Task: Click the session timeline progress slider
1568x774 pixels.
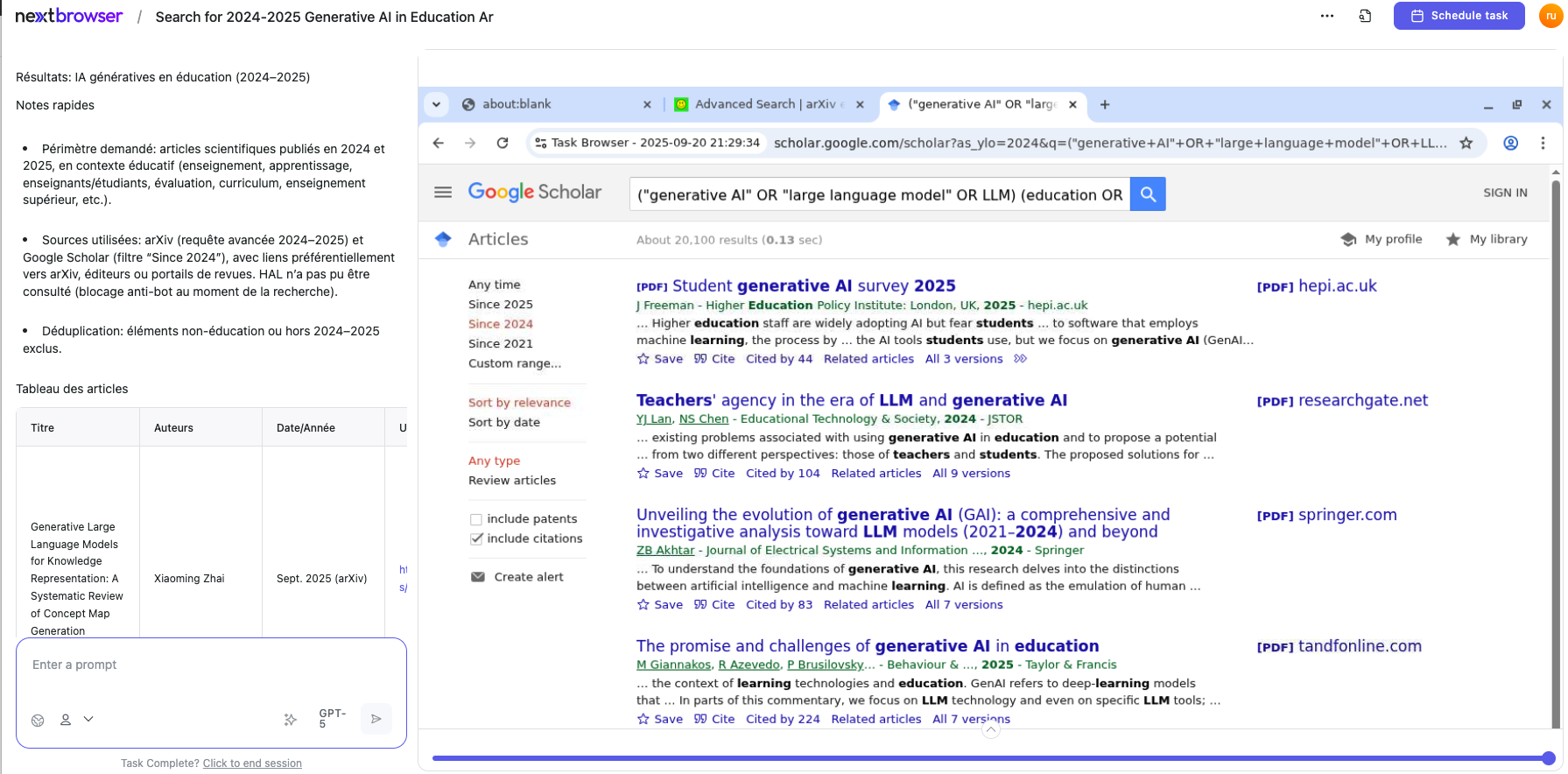Action: tap(989, 758)
